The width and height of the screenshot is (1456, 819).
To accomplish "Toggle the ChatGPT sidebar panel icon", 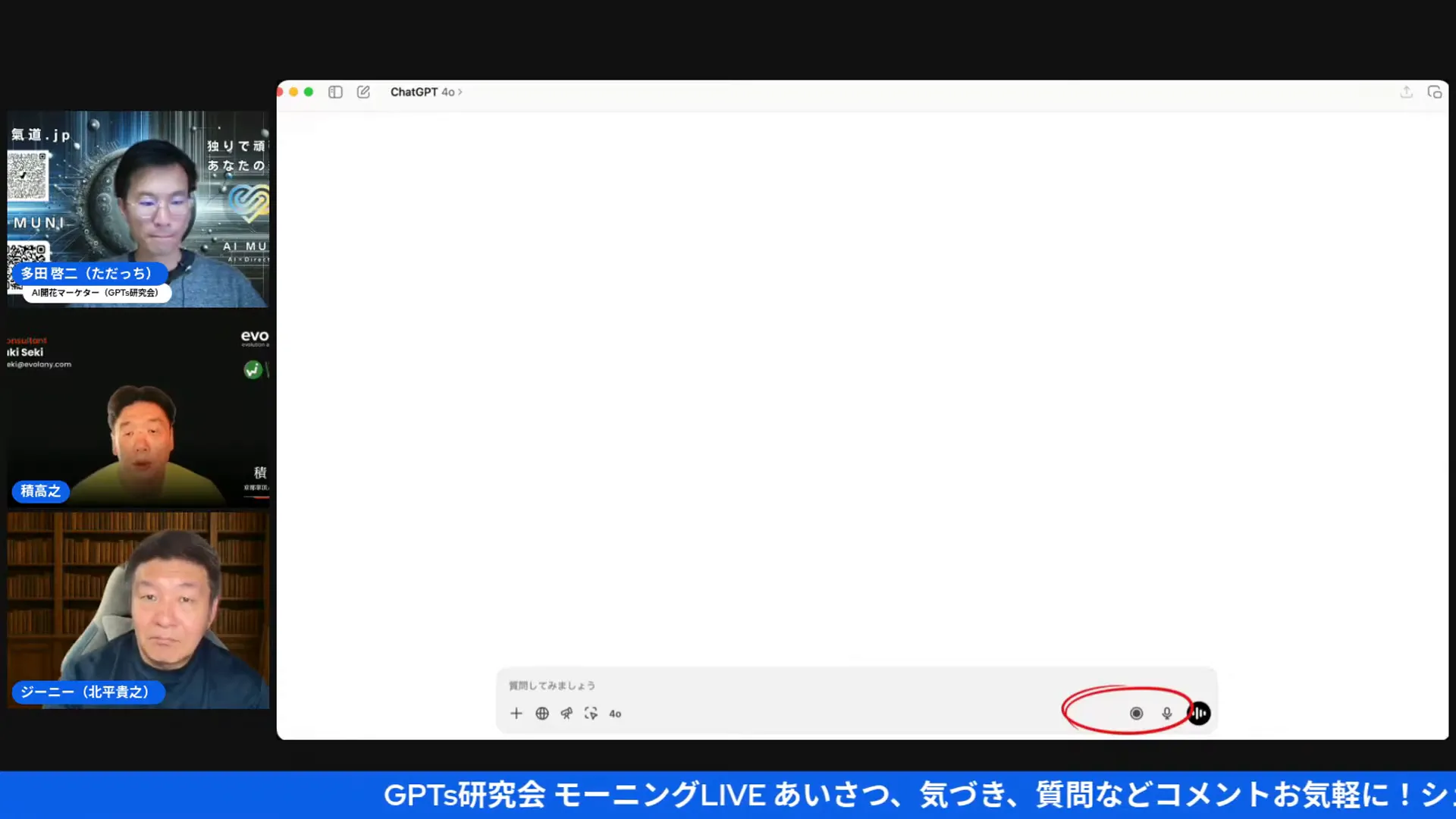I will [335, 92].
